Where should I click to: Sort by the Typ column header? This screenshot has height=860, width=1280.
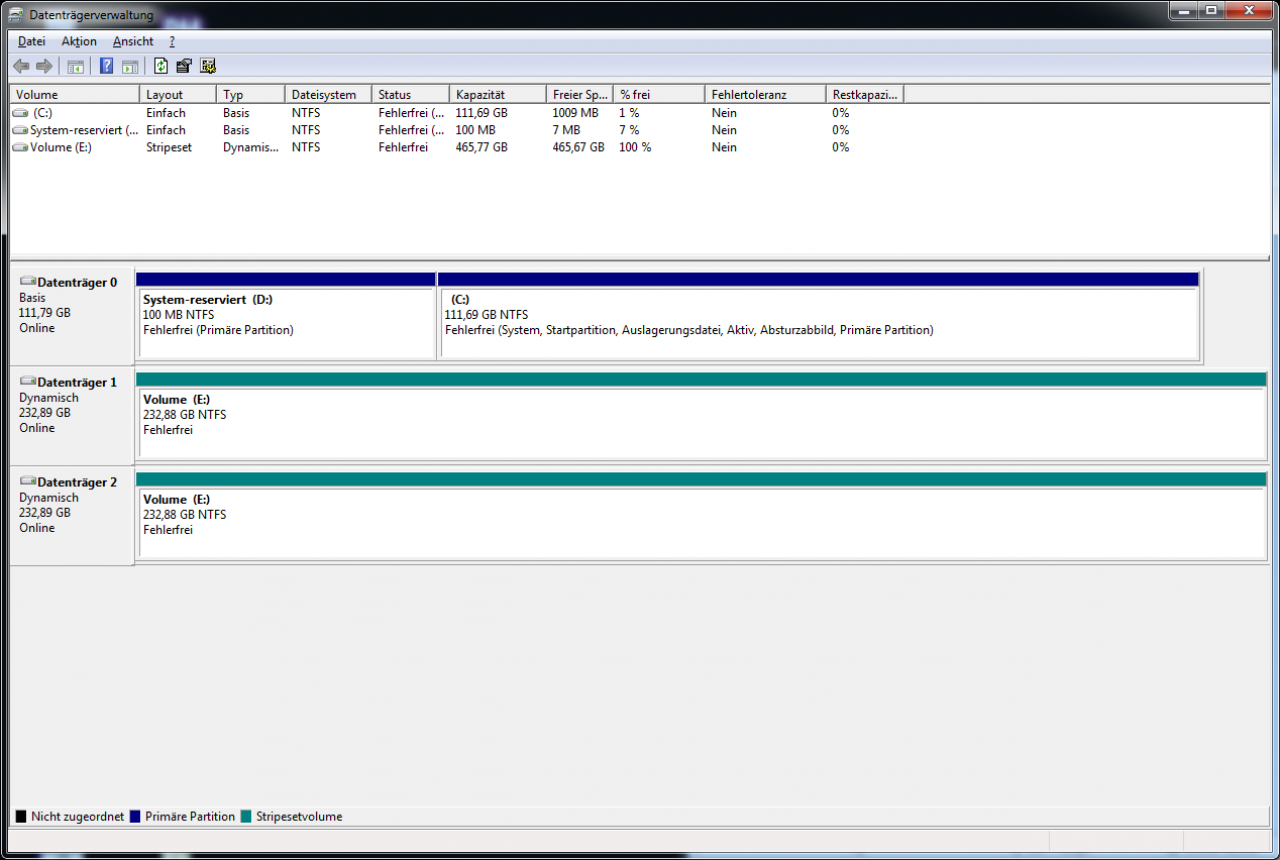click(250, 94)
